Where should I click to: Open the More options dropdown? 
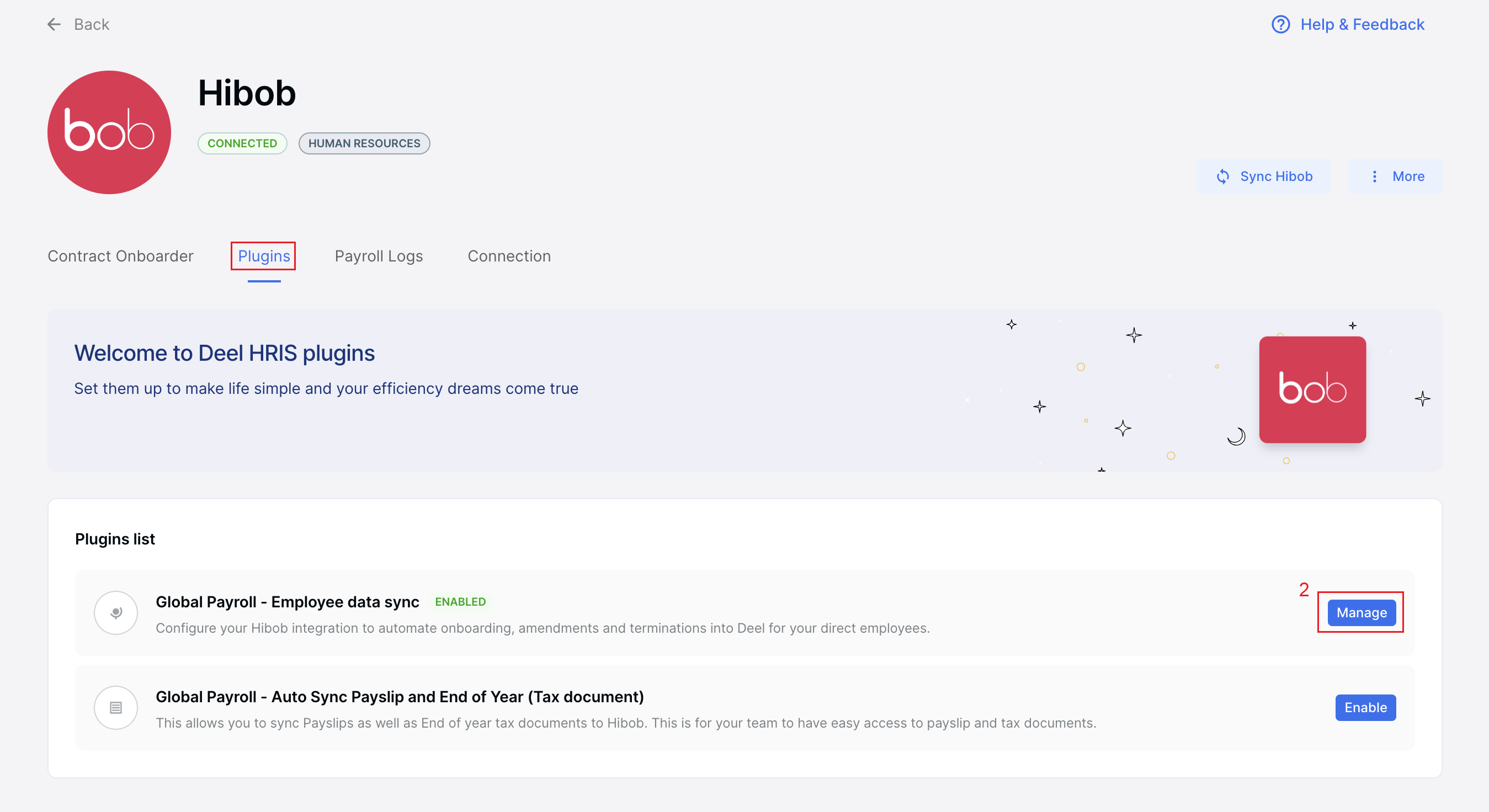[x=1395, y=177]
